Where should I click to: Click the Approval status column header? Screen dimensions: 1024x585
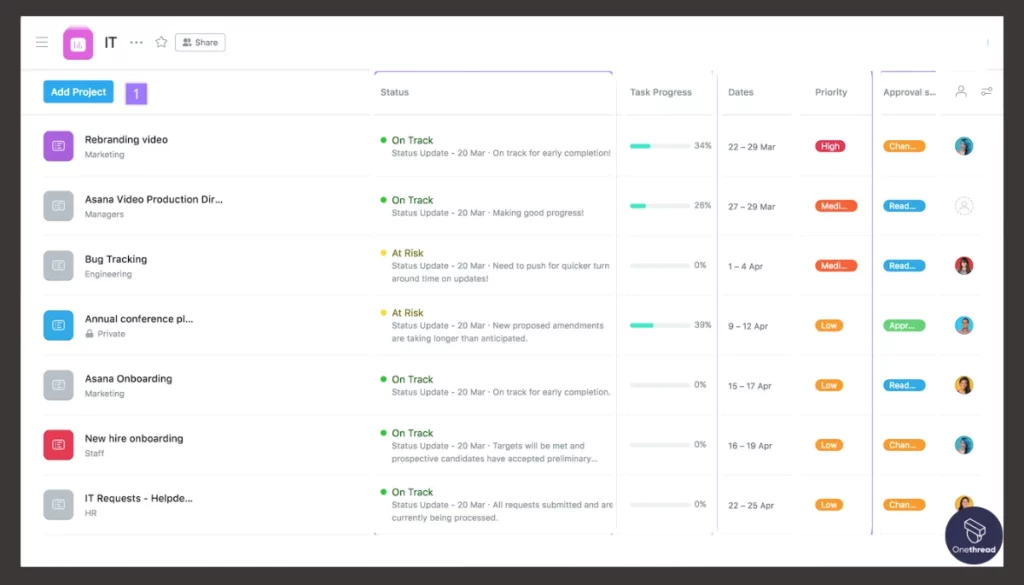click(909, 92)
